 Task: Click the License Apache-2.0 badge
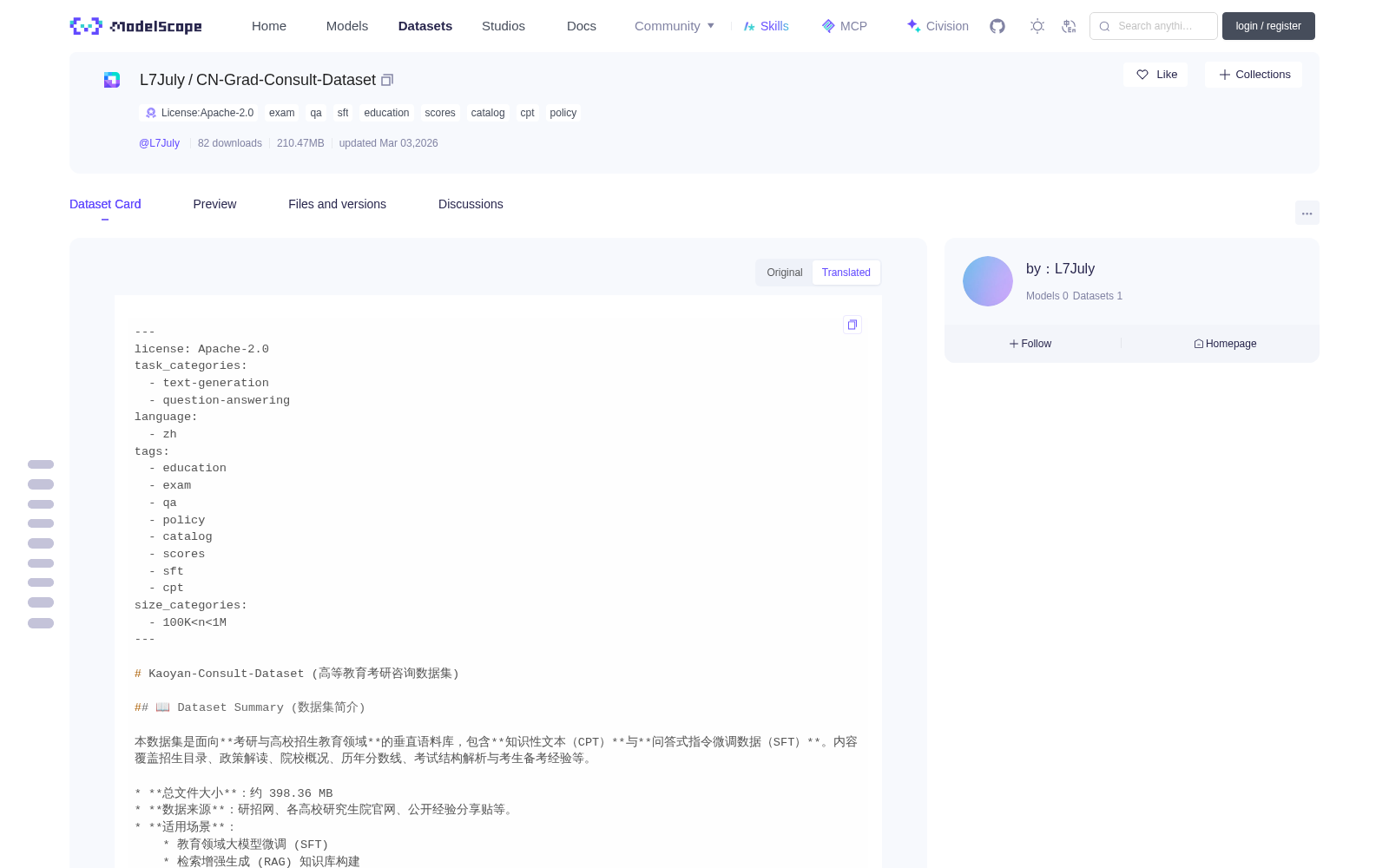(x=200, y=113)
